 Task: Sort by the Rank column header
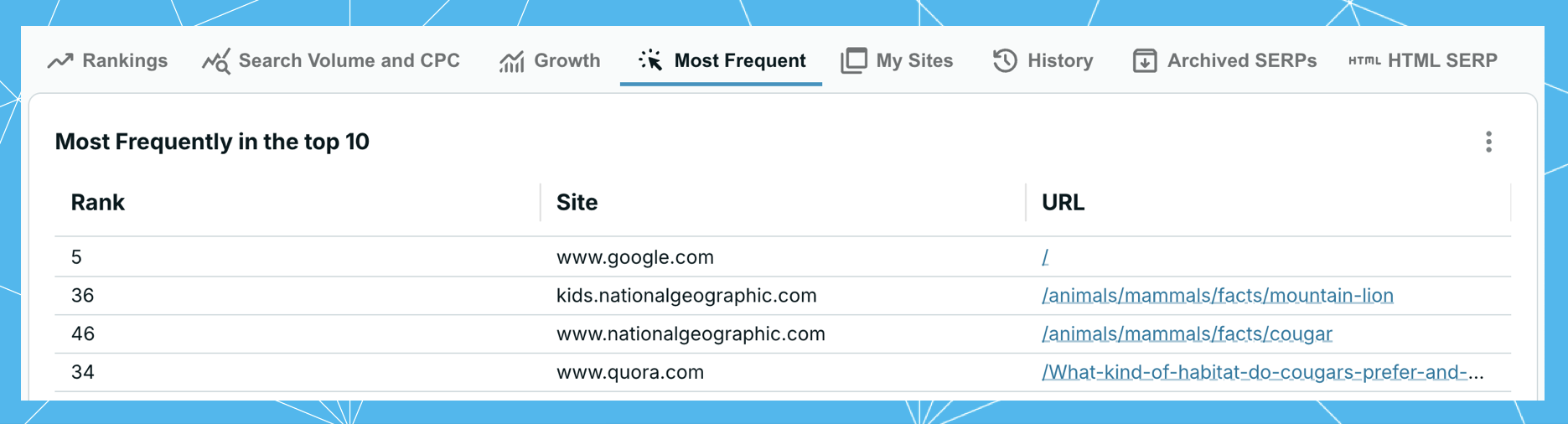coord(97,203)
